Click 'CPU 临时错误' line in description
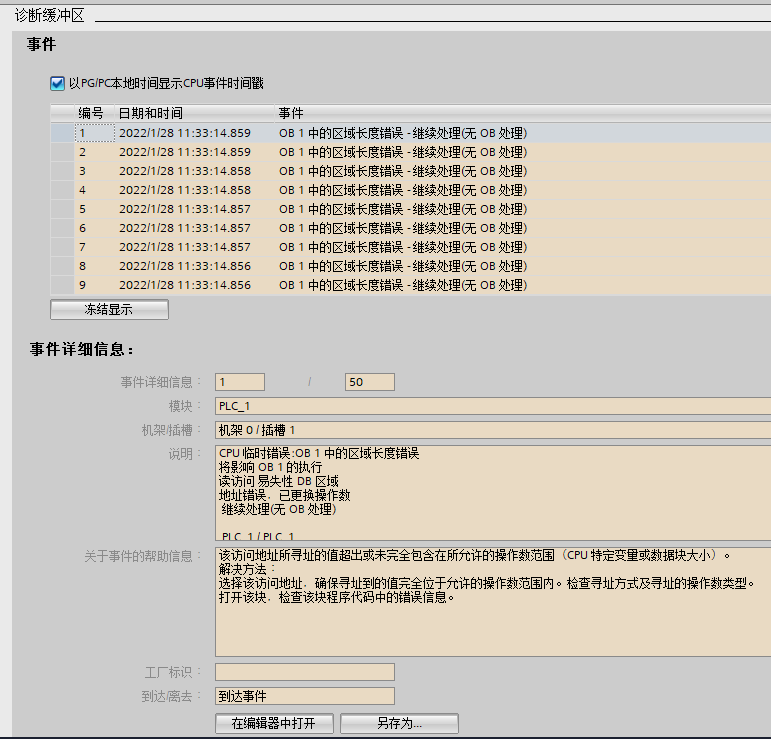Screen dimensions: 771x739 tap(319, 453)
